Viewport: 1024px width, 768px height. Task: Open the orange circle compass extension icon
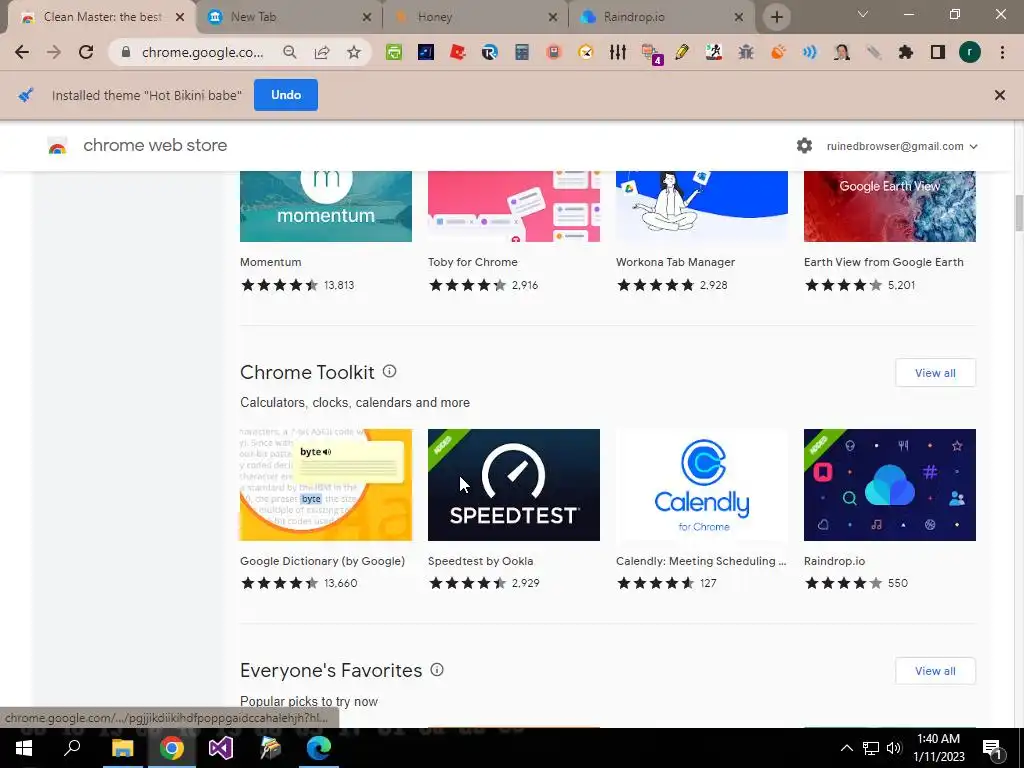point(586,52)
